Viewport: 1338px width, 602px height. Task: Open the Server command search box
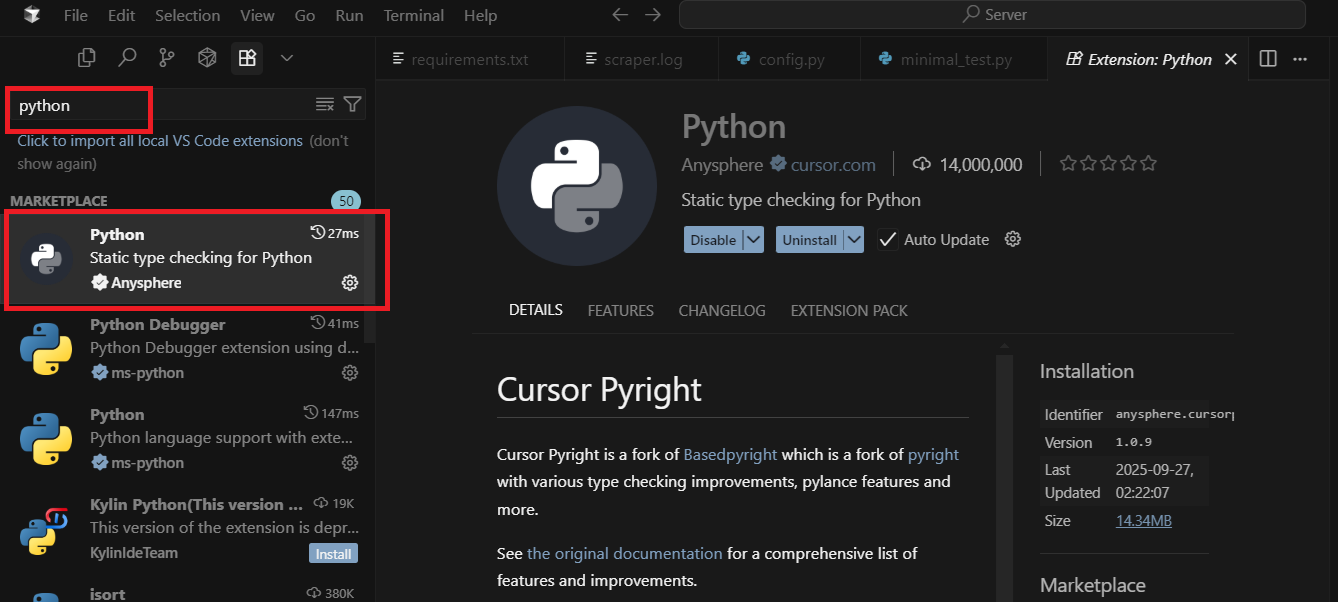click(992, 15)
